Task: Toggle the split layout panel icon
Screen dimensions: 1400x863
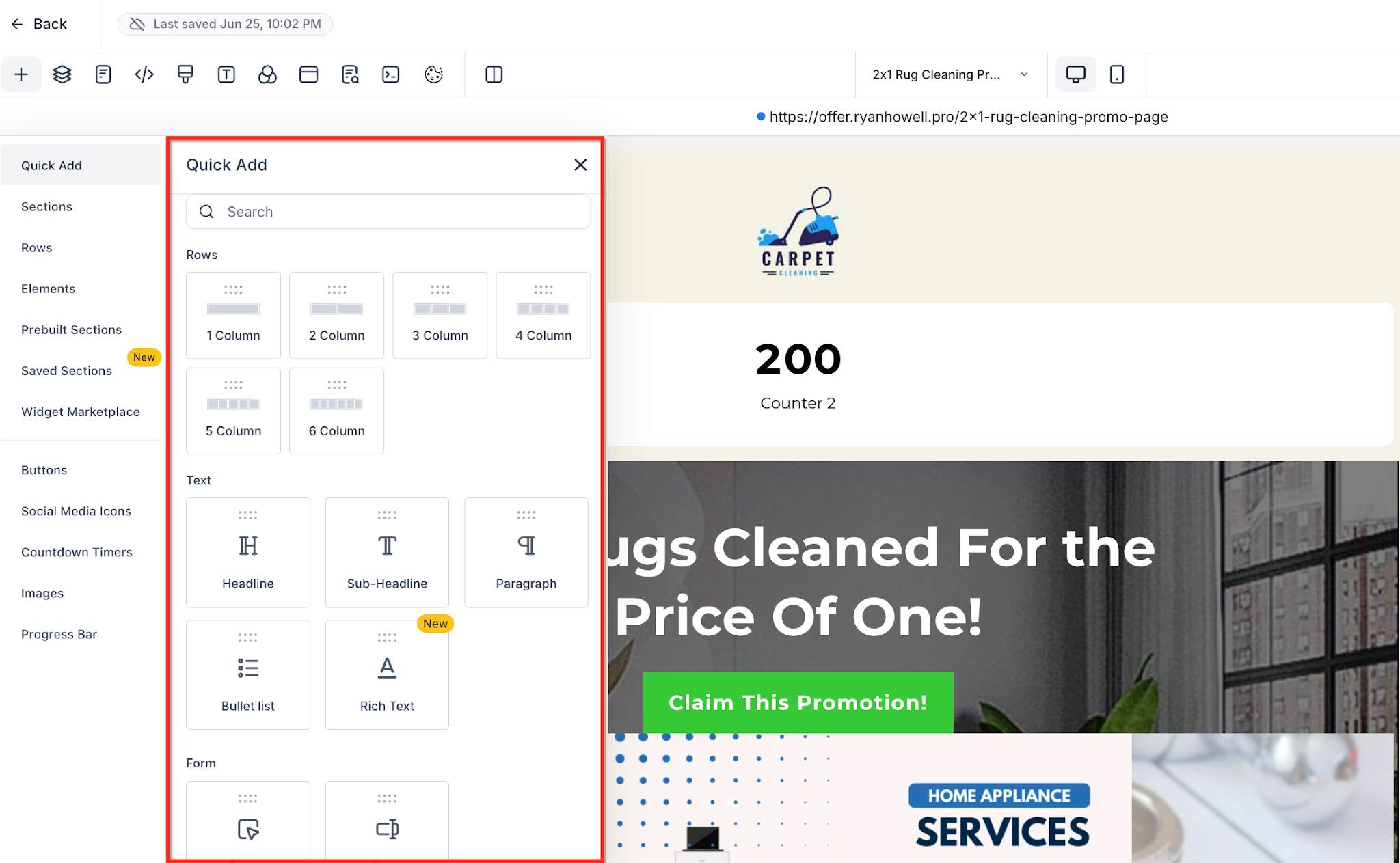Action: pyautogui.click(x=494, y=74)
